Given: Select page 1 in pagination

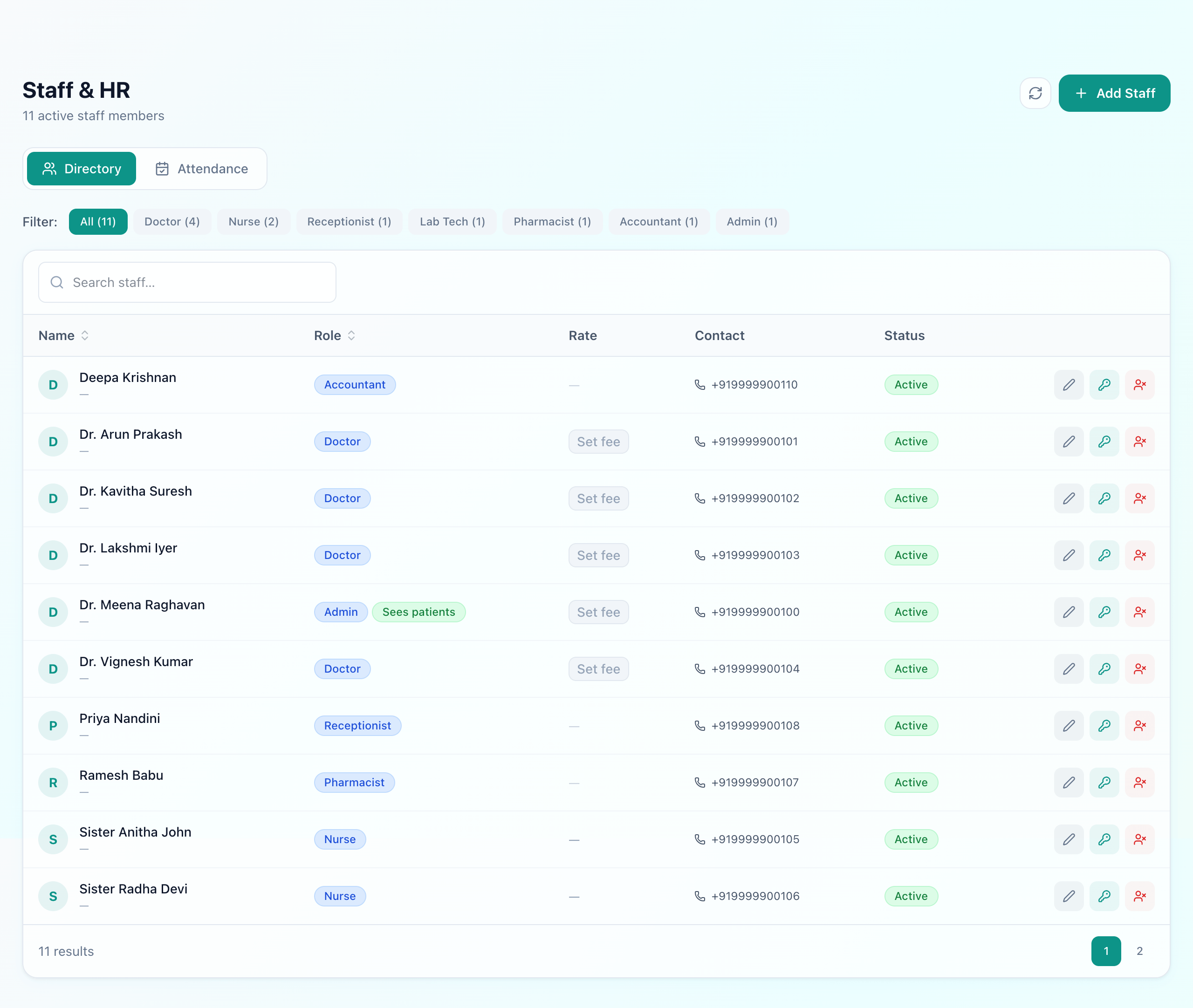Looking at the screenshot, I should [x=1105, y=951].
